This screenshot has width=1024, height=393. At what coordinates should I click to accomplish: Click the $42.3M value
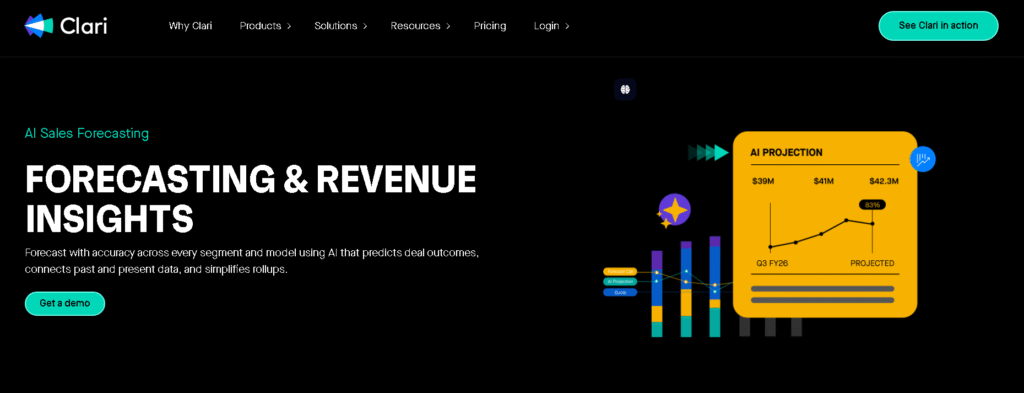pos(884,181)
